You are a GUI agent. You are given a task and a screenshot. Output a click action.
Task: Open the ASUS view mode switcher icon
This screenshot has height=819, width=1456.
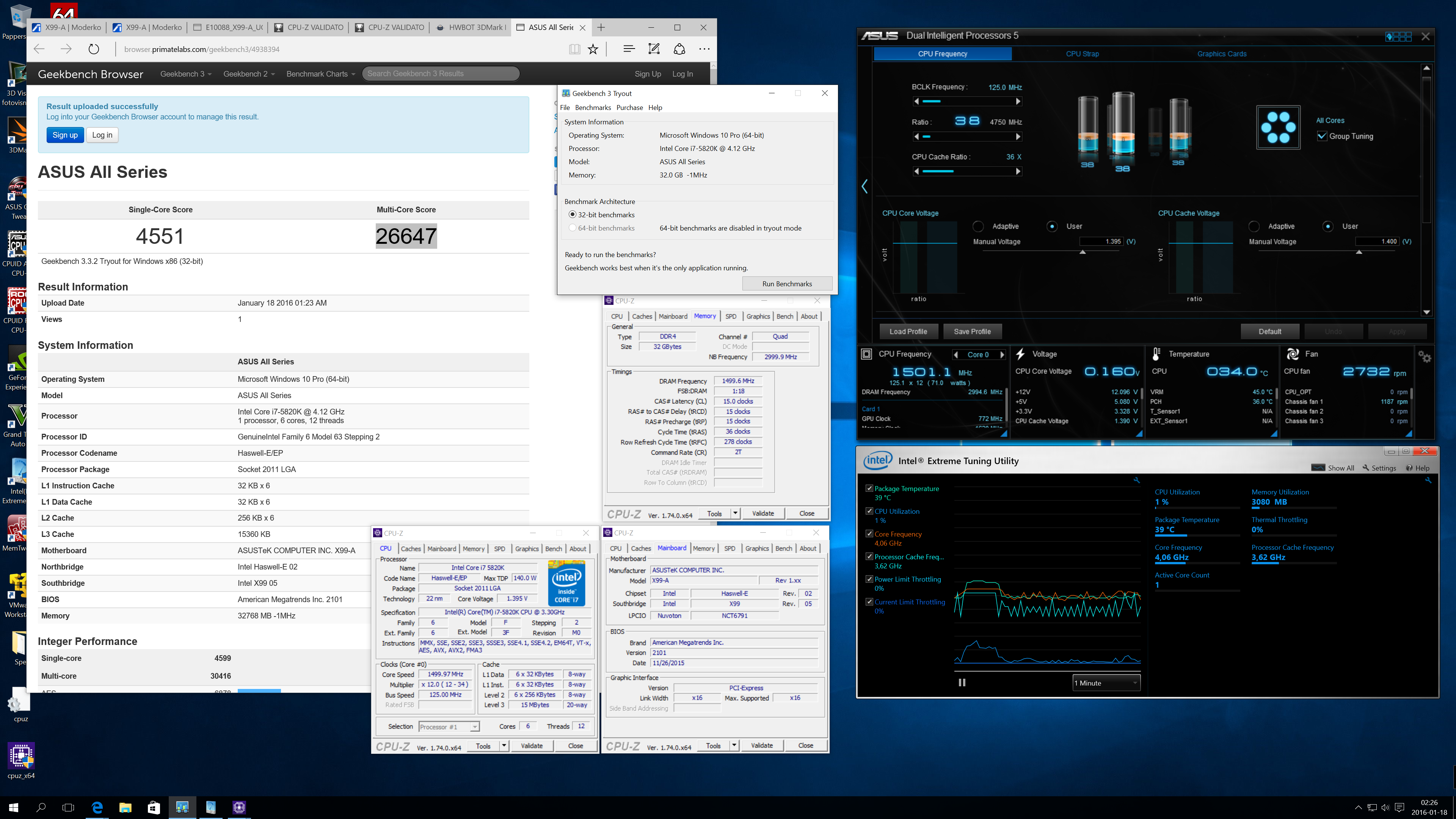1398,36
